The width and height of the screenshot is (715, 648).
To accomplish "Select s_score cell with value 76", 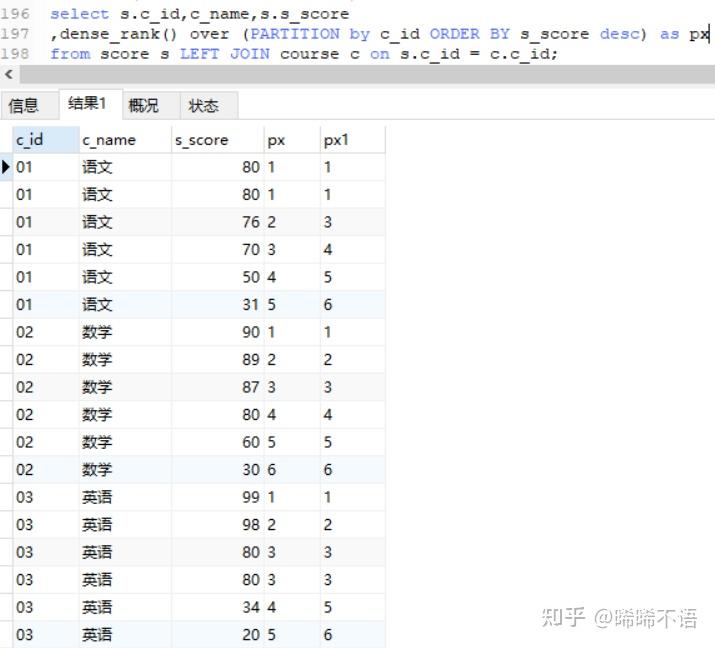I will point(218,222).
